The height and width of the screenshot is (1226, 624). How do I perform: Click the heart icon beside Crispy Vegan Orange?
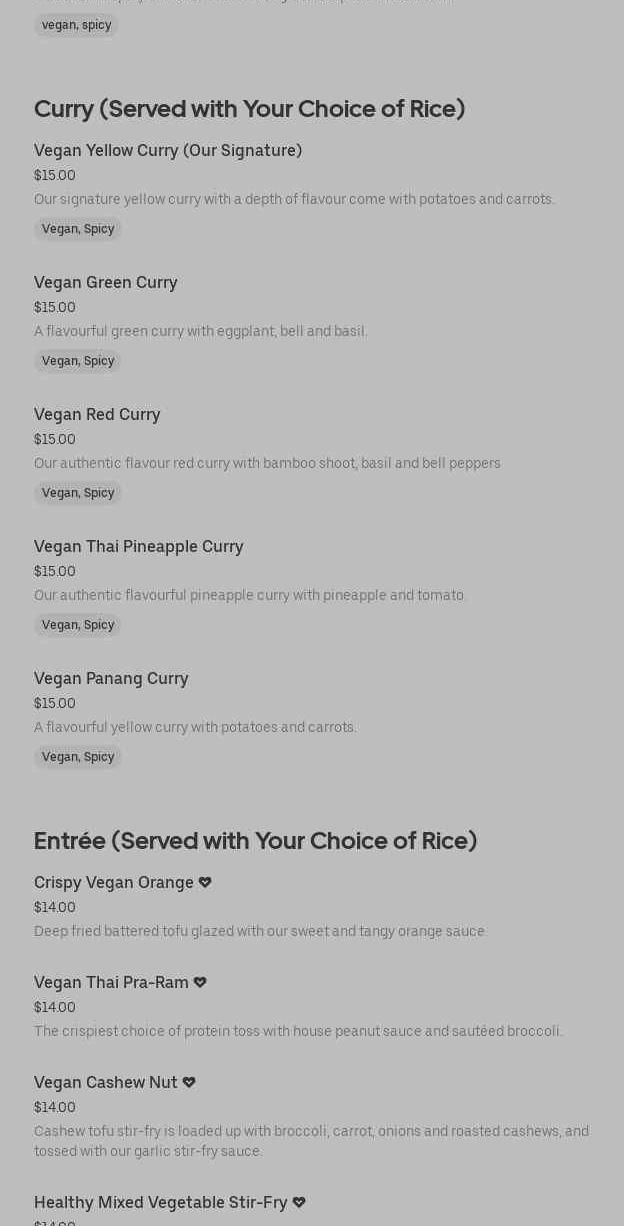click(x=205, y=882)
